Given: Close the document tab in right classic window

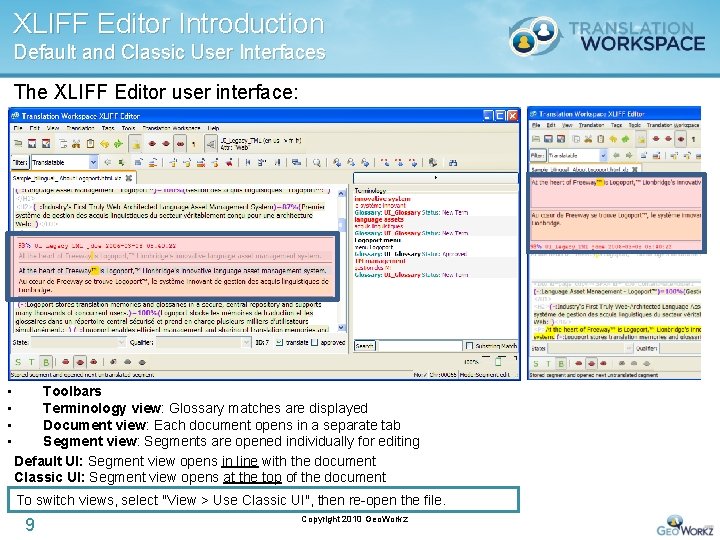Looking at the screenshot, I should coord(635,169).
